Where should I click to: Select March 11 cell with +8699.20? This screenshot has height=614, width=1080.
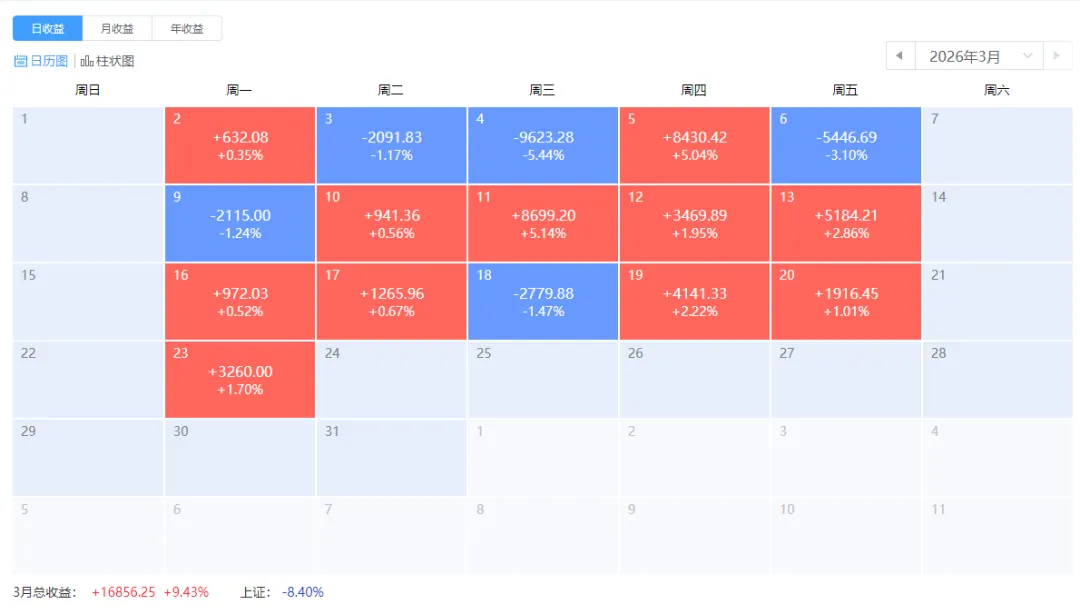543,223
